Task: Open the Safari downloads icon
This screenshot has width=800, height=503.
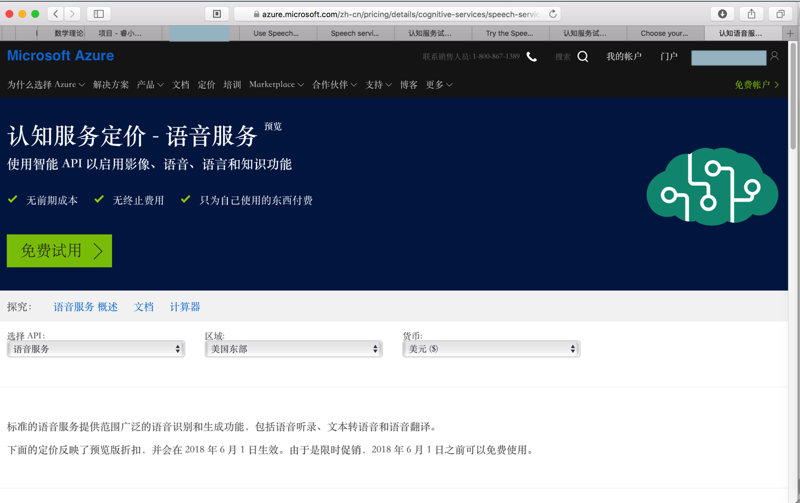Action: (722, 14)
